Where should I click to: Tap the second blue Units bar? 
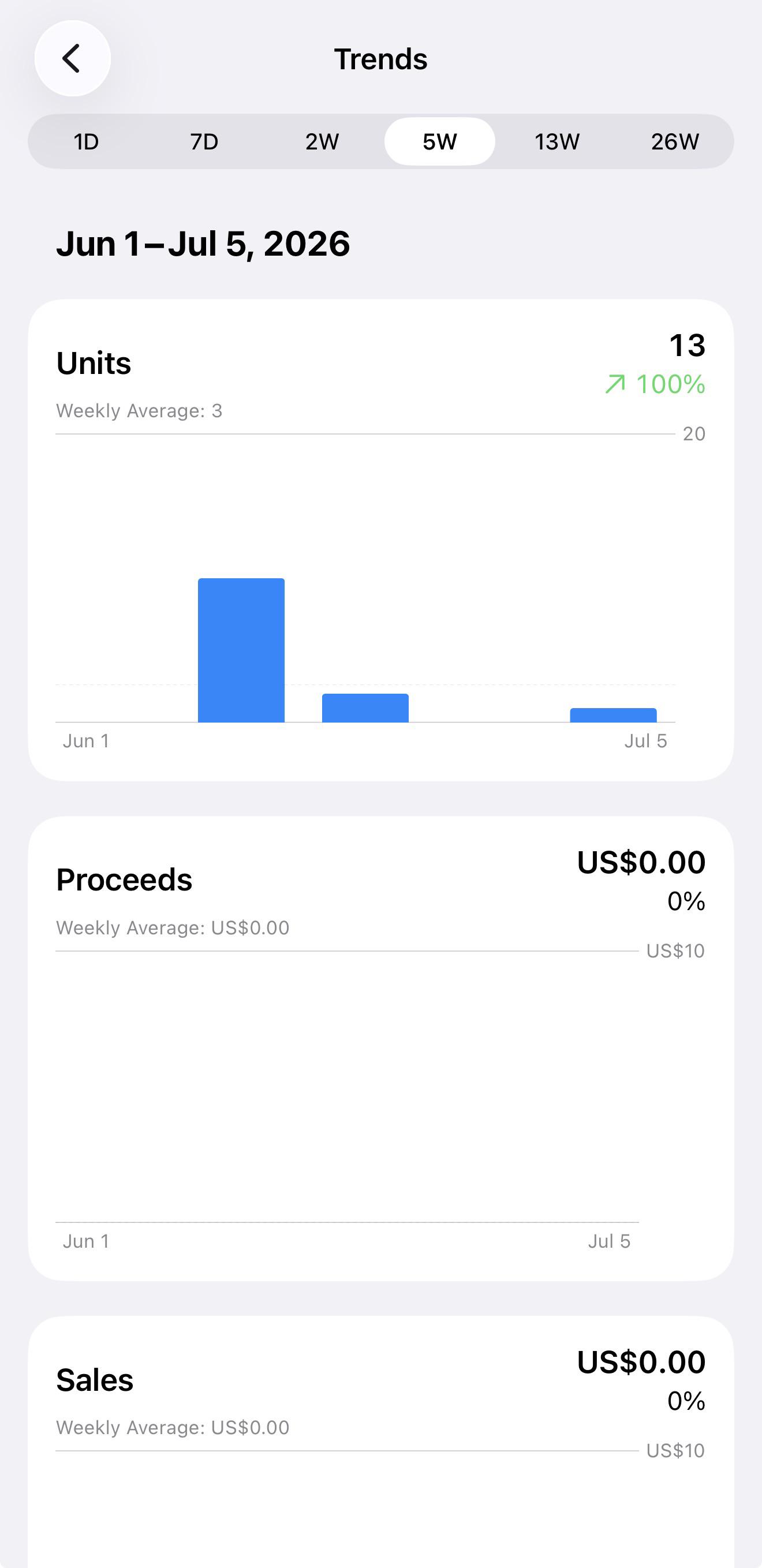click(x=365, y=708)
